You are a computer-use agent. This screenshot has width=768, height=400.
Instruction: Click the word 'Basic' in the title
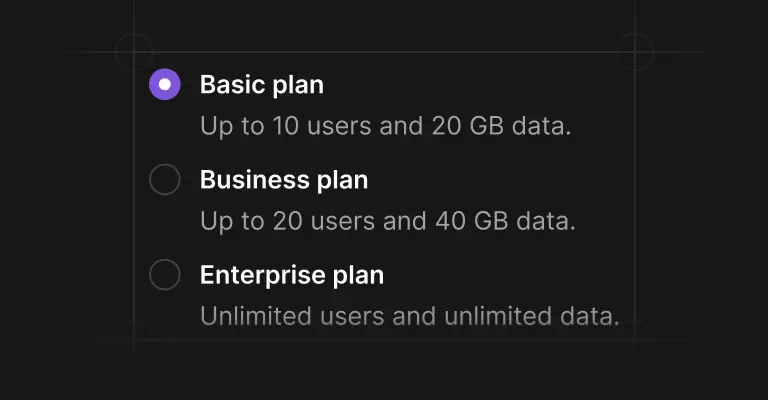233,85
